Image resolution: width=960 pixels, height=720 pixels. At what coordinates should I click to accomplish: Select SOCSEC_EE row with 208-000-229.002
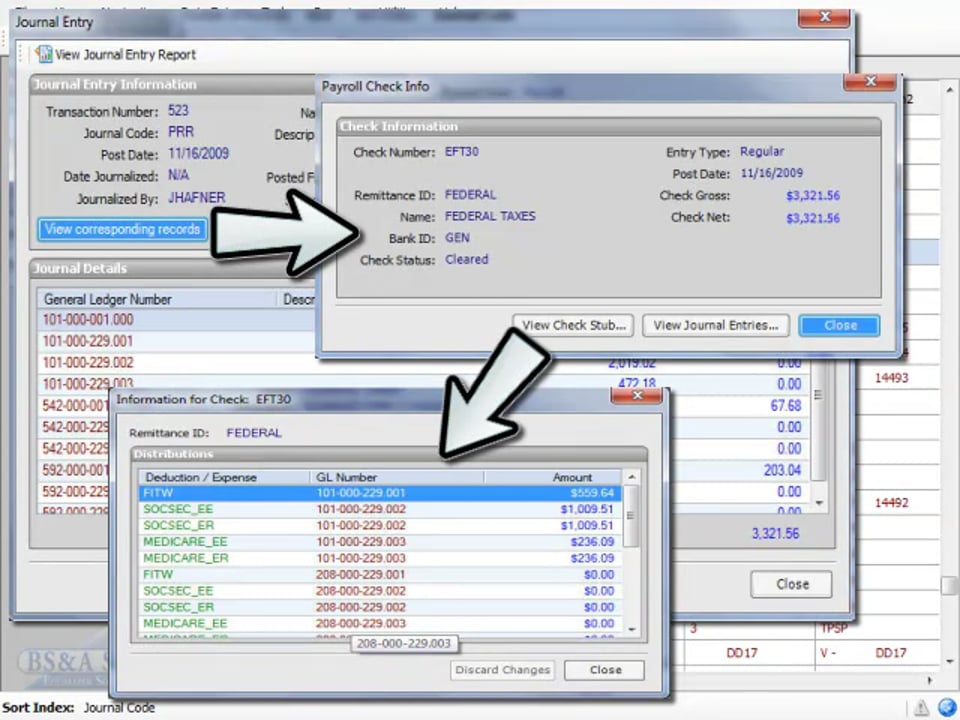pyautogui.click(x=380, y=591)
